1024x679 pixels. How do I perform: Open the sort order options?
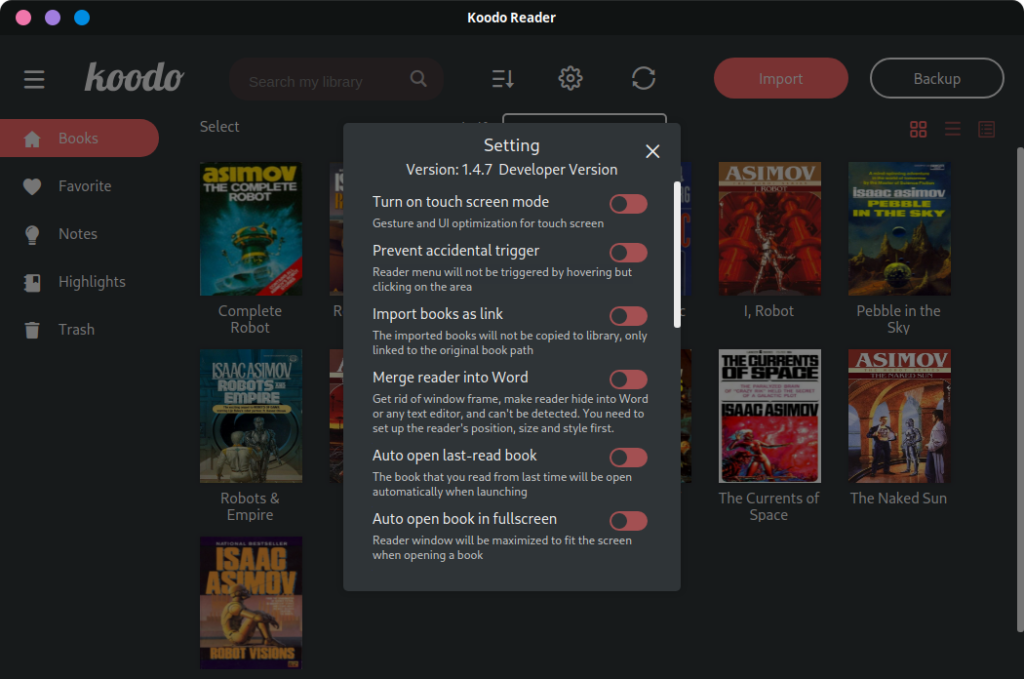502,78
